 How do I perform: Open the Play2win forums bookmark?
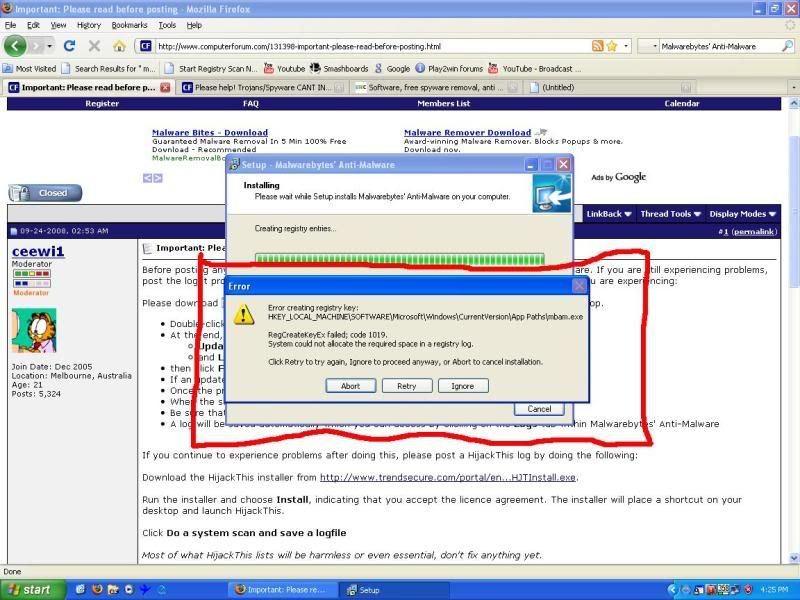(449, 68)
